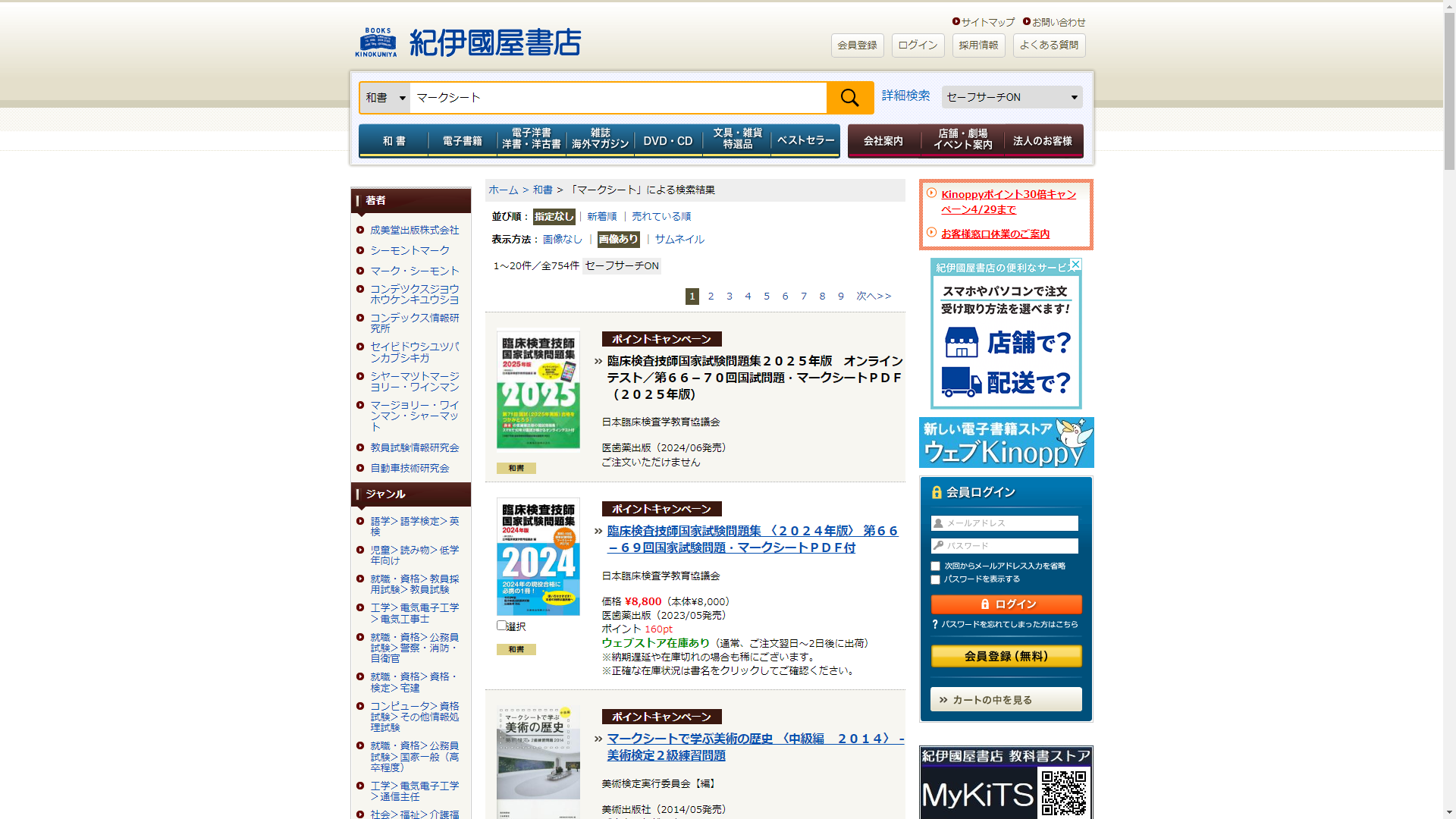Go to next page 次へ>>
The height and width of the screenshot is (819, 1456).
874,297
